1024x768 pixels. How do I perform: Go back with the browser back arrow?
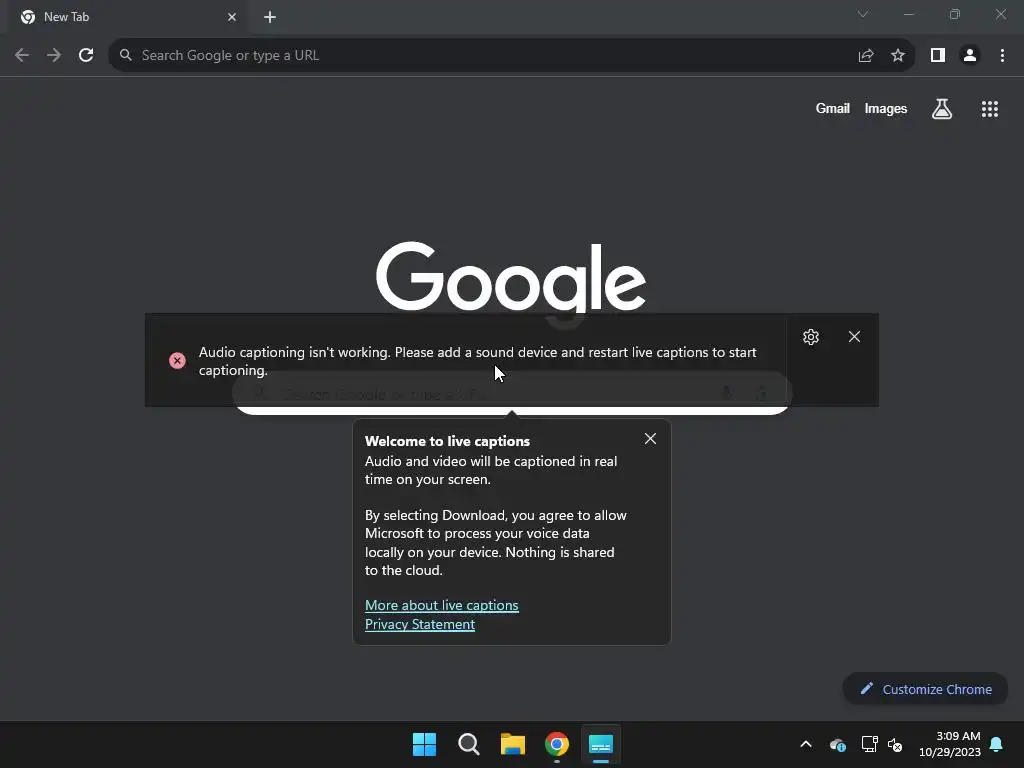tap(22, 55)
